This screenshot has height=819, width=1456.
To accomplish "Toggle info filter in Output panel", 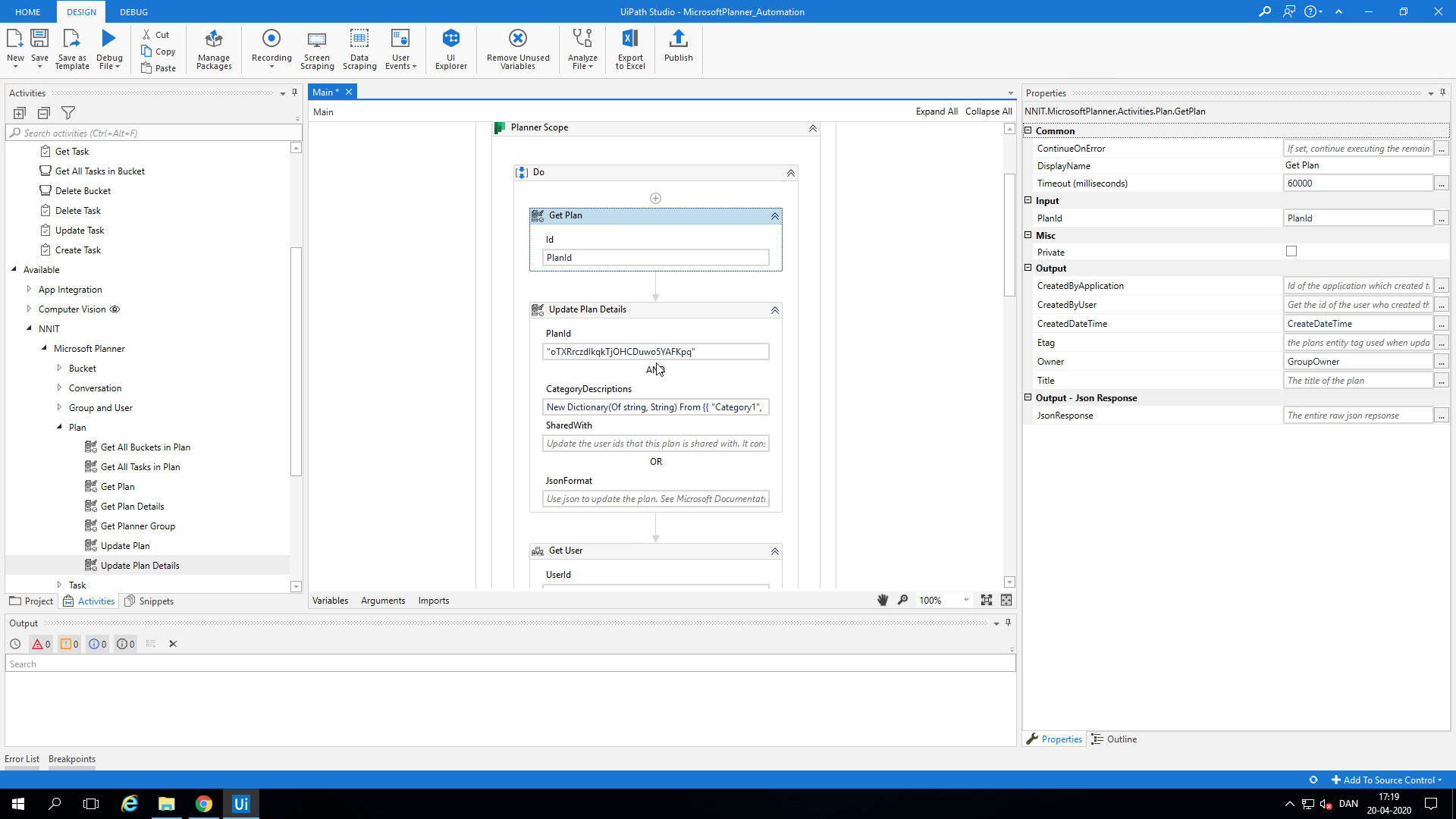I will (97, 644).
